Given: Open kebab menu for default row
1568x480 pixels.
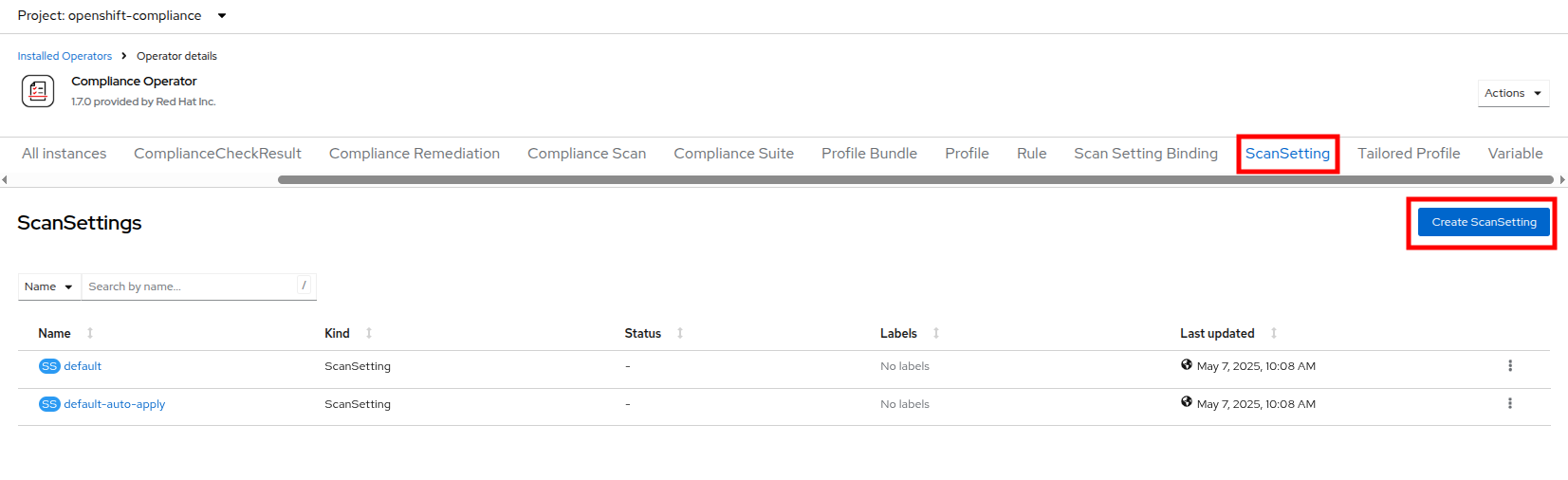Looking at the screenshot, I should pyautogui.click(x=1509, y=366).
